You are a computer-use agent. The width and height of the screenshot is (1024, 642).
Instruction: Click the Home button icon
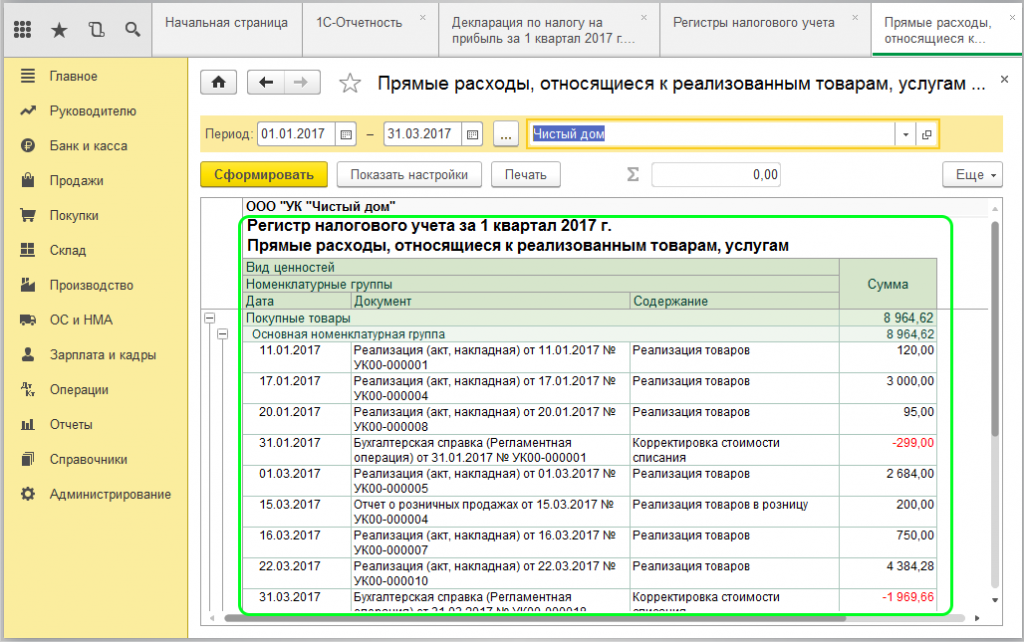point(219,83)
